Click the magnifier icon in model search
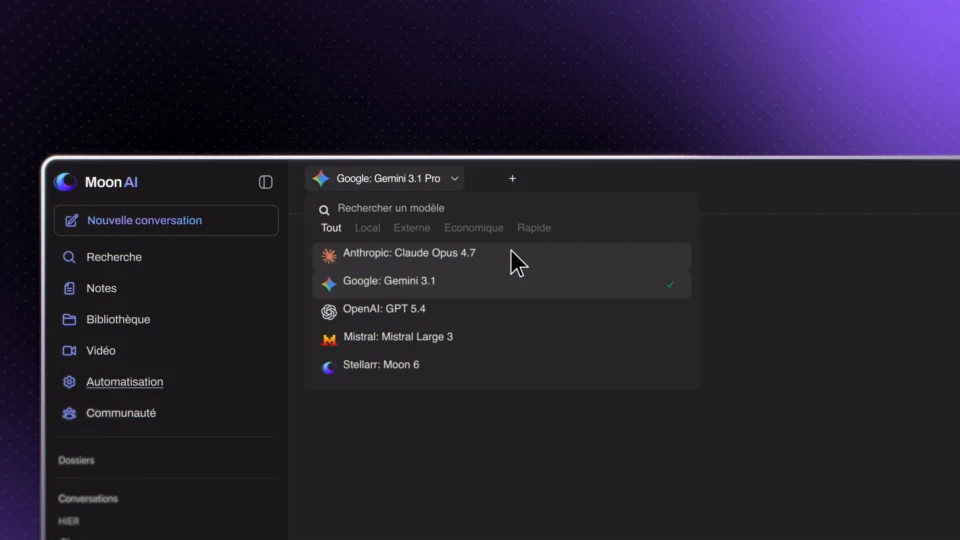The width and height of the screenshot is (960, 540). tap(324, 210)
